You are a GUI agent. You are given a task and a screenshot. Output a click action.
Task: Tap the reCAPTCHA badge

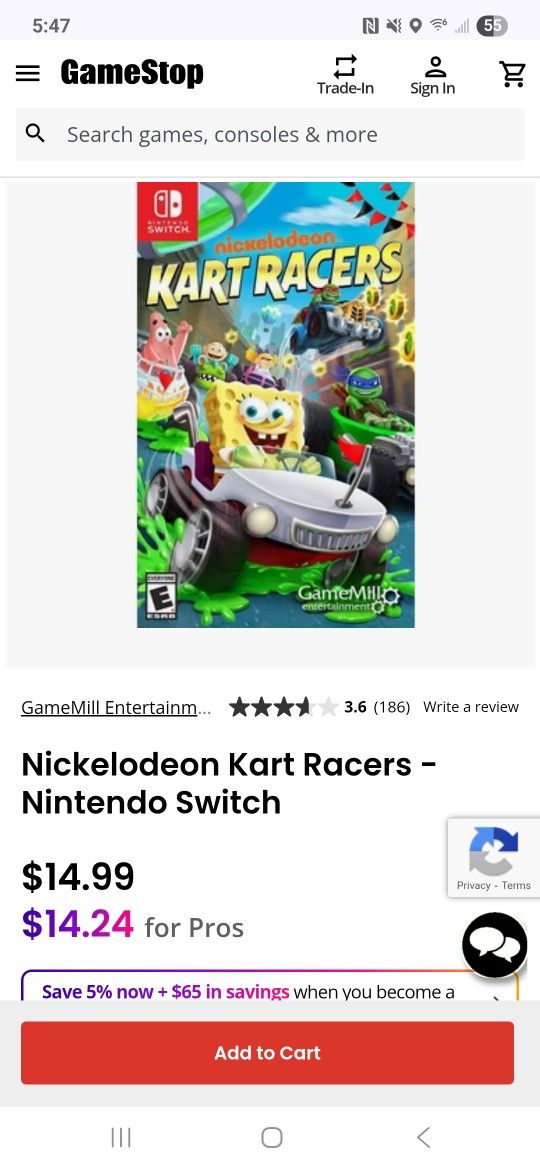493,857
